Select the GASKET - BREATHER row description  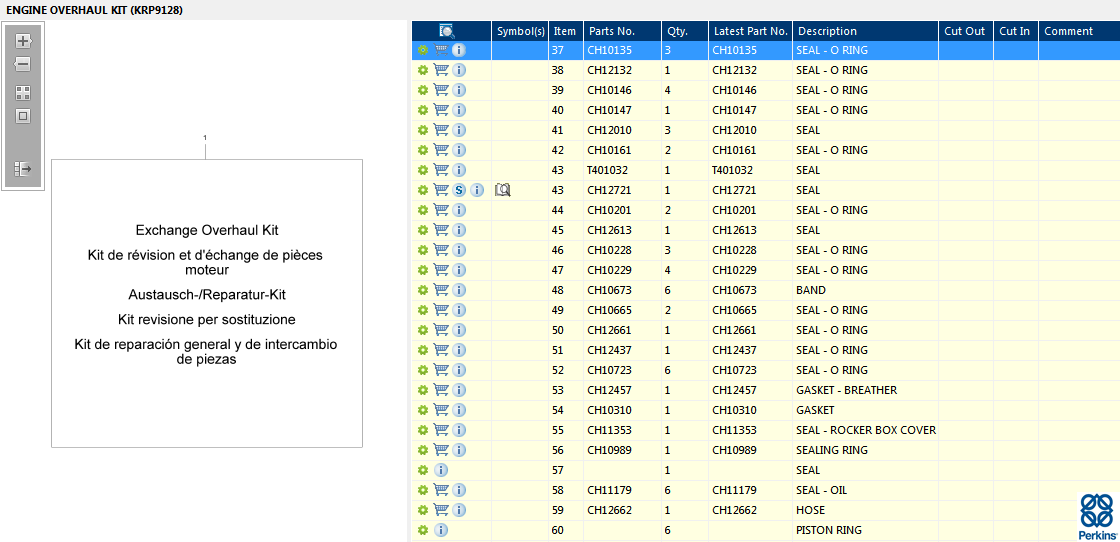(846, 390)
